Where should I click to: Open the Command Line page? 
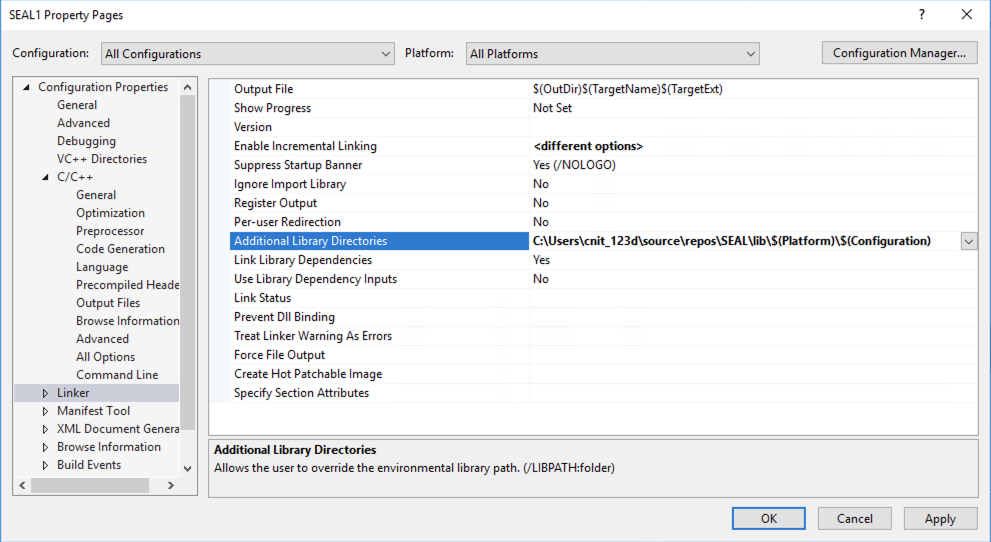pos(117,375)
